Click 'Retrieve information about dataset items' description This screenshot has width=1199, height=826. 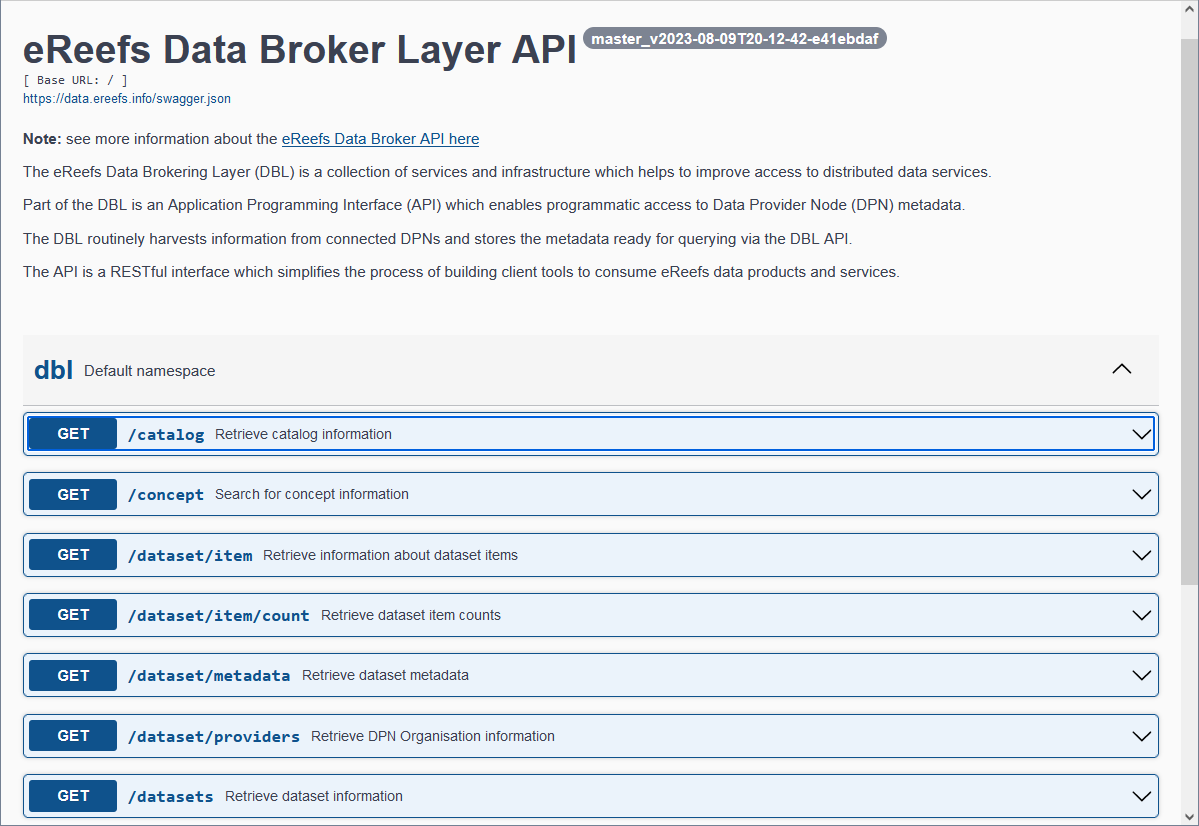click(391, 555)
